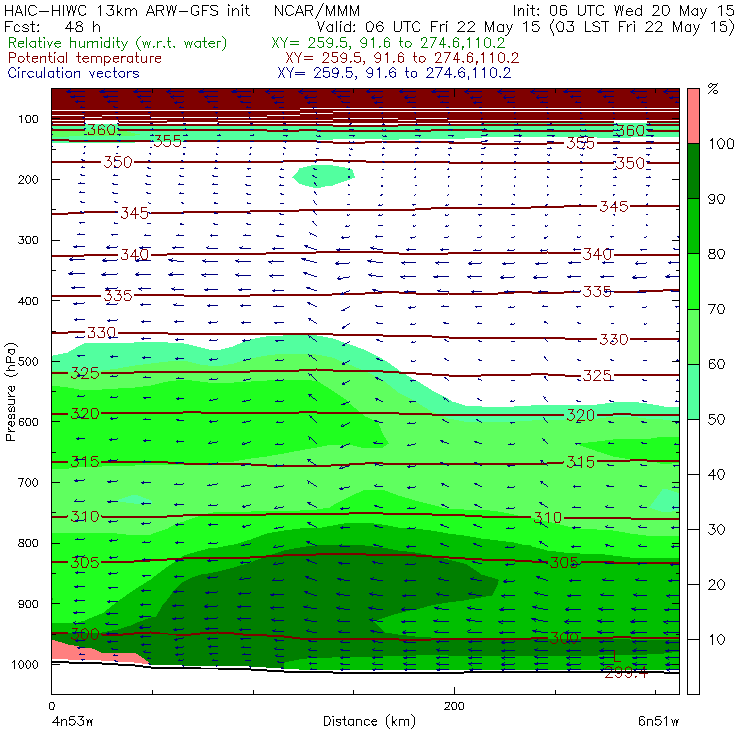Click the '%' unit label above the color bar

pos(713,89)
